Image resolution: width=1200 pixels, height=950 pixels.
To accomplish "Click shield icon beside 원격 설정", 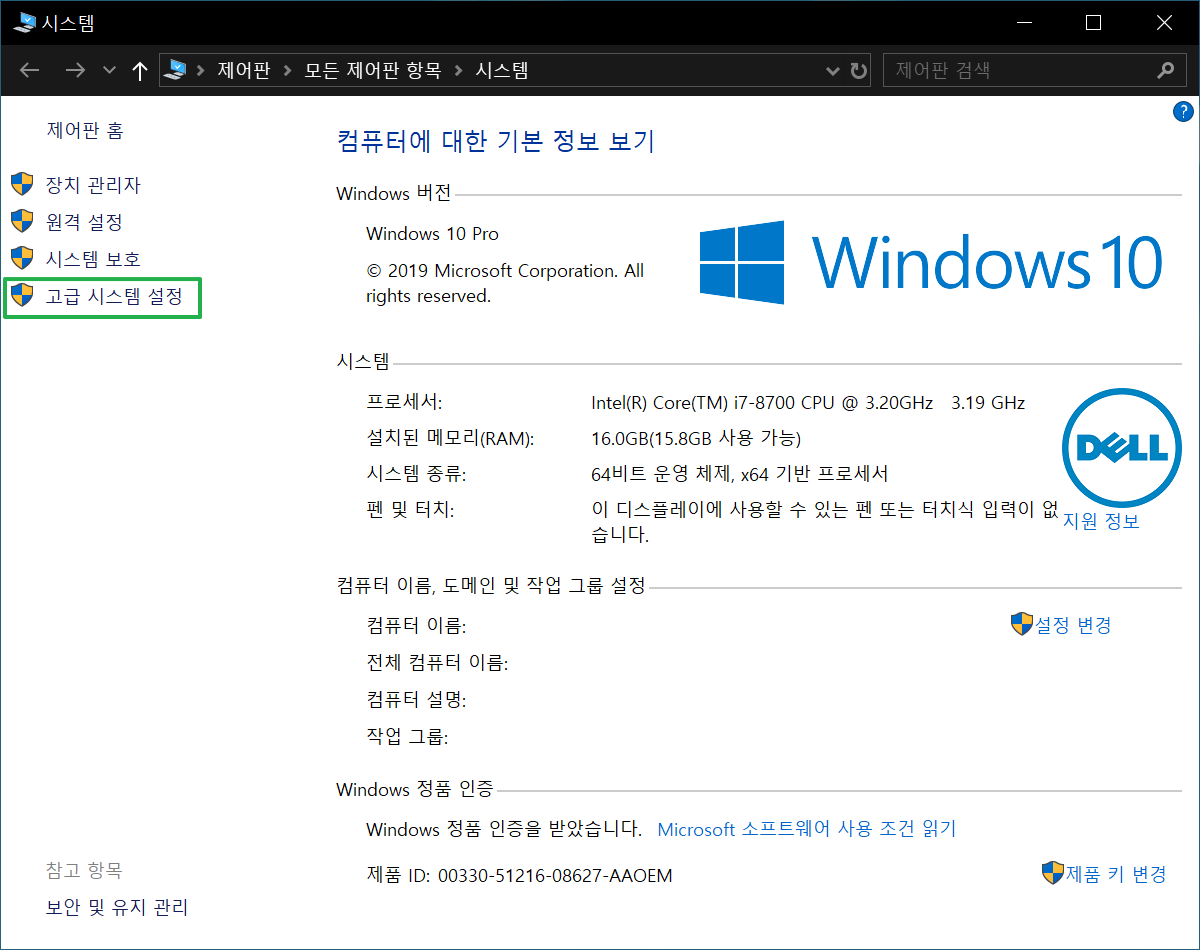I will pyautogui.click(x=22, y=221).
